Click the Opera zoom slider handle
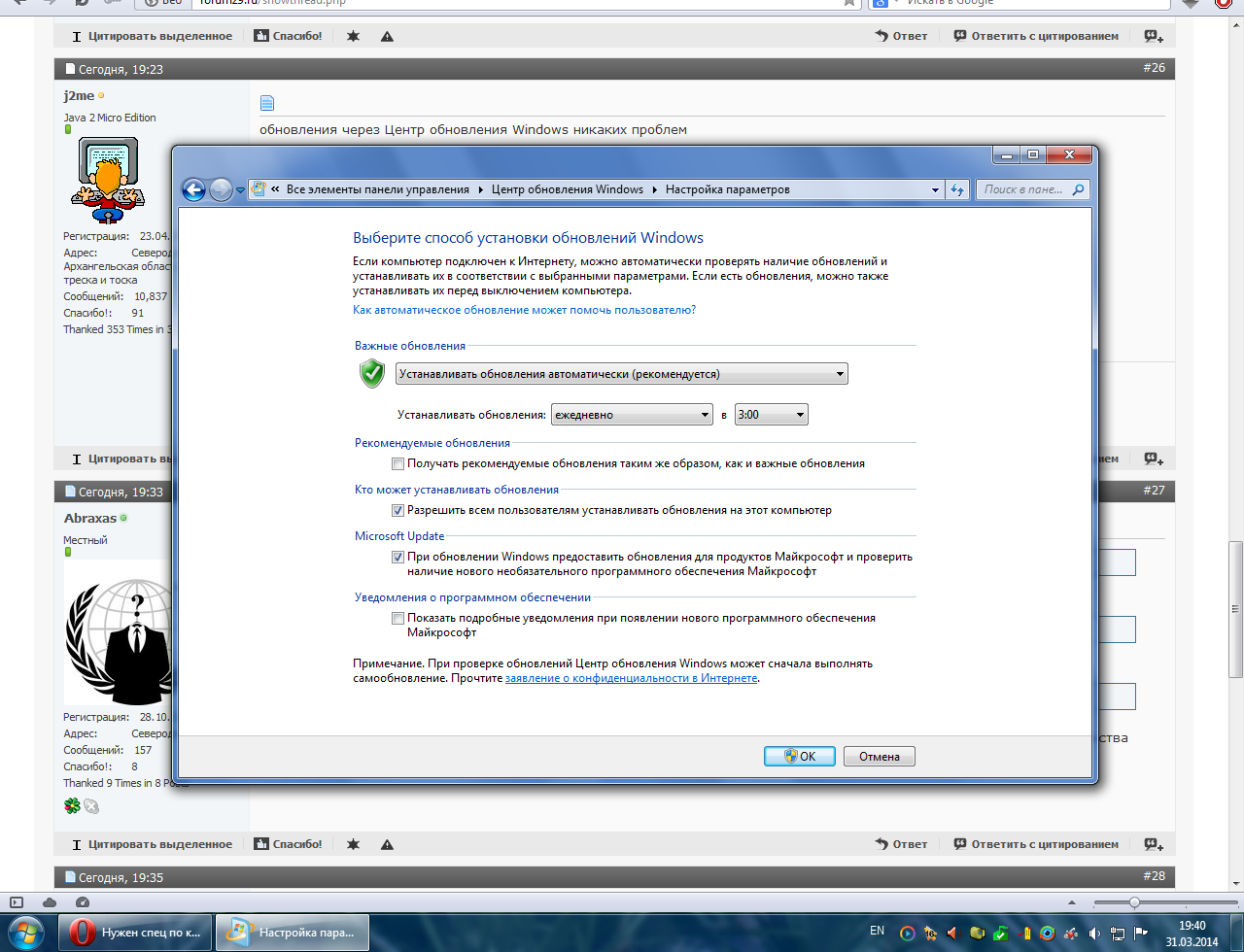The image size is (1244, 952). pyautogui.click(x=1133, y=902)
